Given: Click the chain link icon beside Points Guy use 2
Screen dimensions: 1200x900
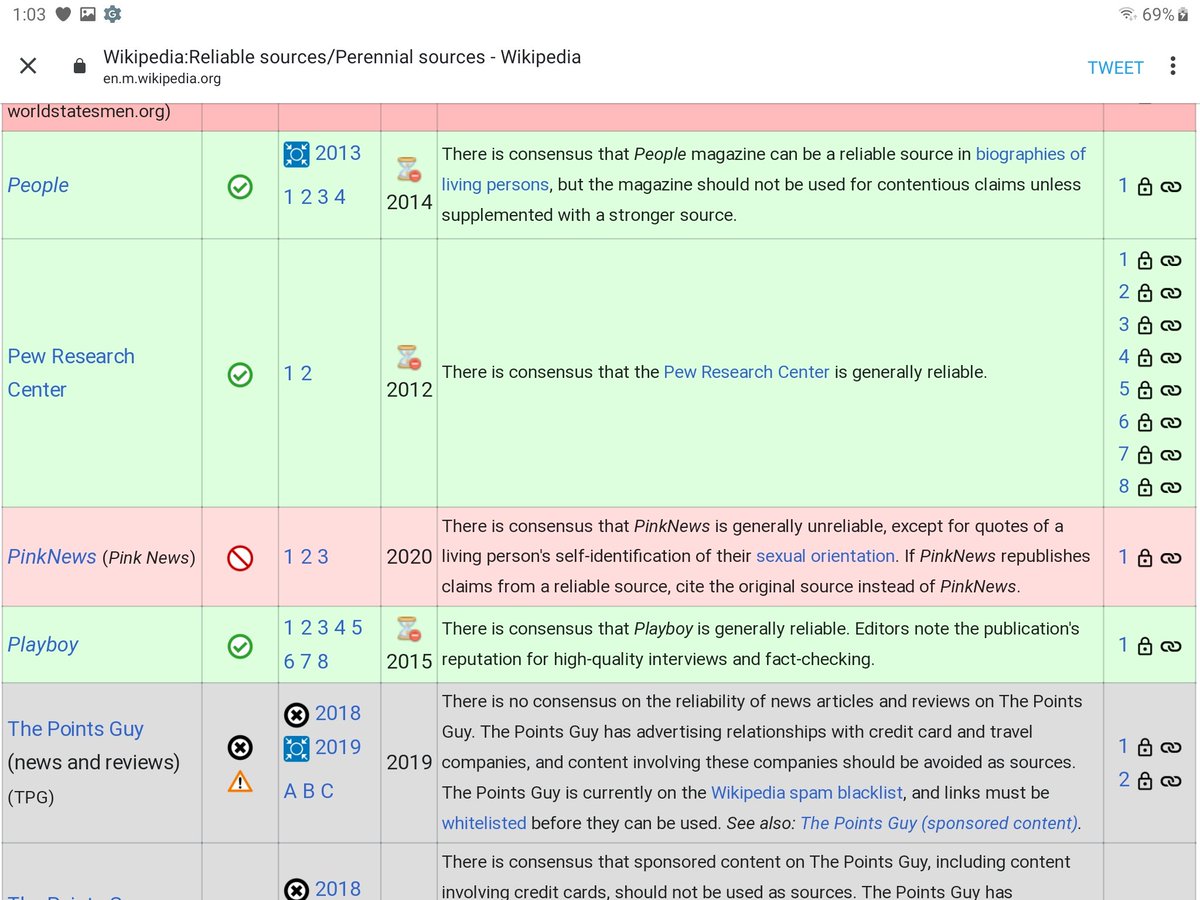Looking at the screenshot, I should [1171, 781].
